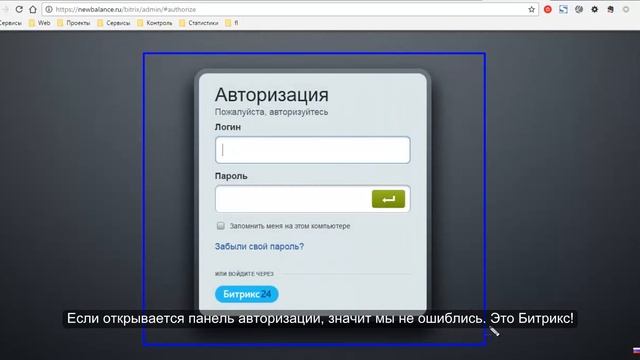Sign in via the Битрикс24 button
Viewport: 640px width, 360px height.
tap(247, 294)
